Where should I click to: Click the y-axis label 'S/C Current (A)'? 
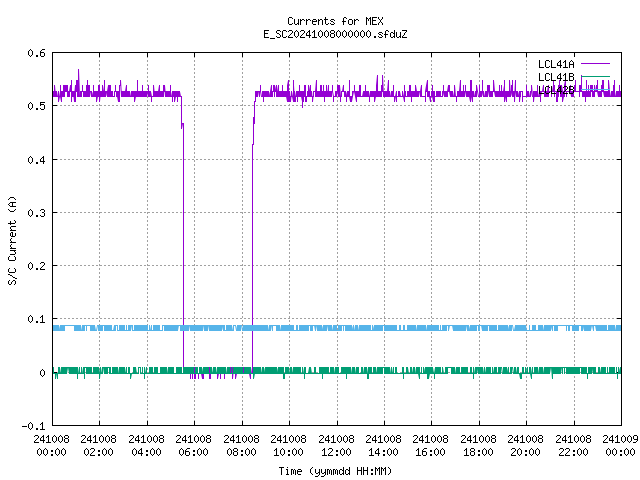12,240
